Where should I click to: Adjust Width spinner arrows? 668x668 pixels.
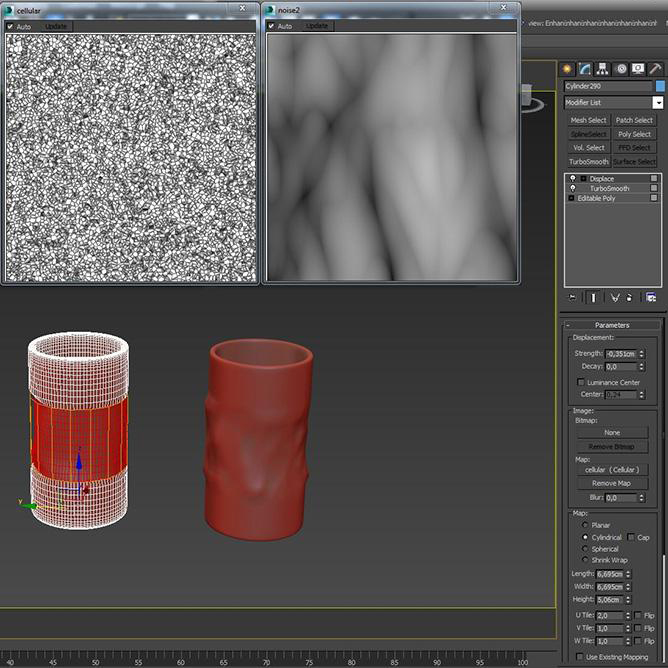pos(628,587)
